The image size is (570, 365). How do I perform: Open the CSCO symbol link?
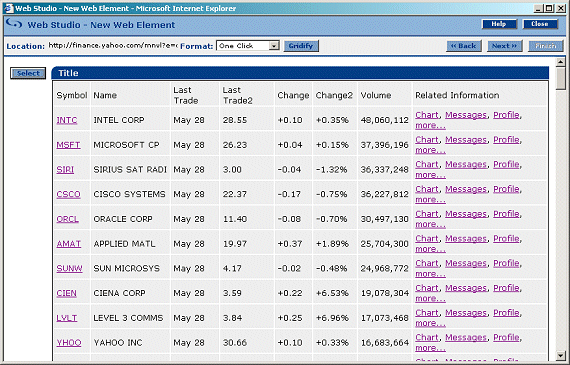coord(68,194)
